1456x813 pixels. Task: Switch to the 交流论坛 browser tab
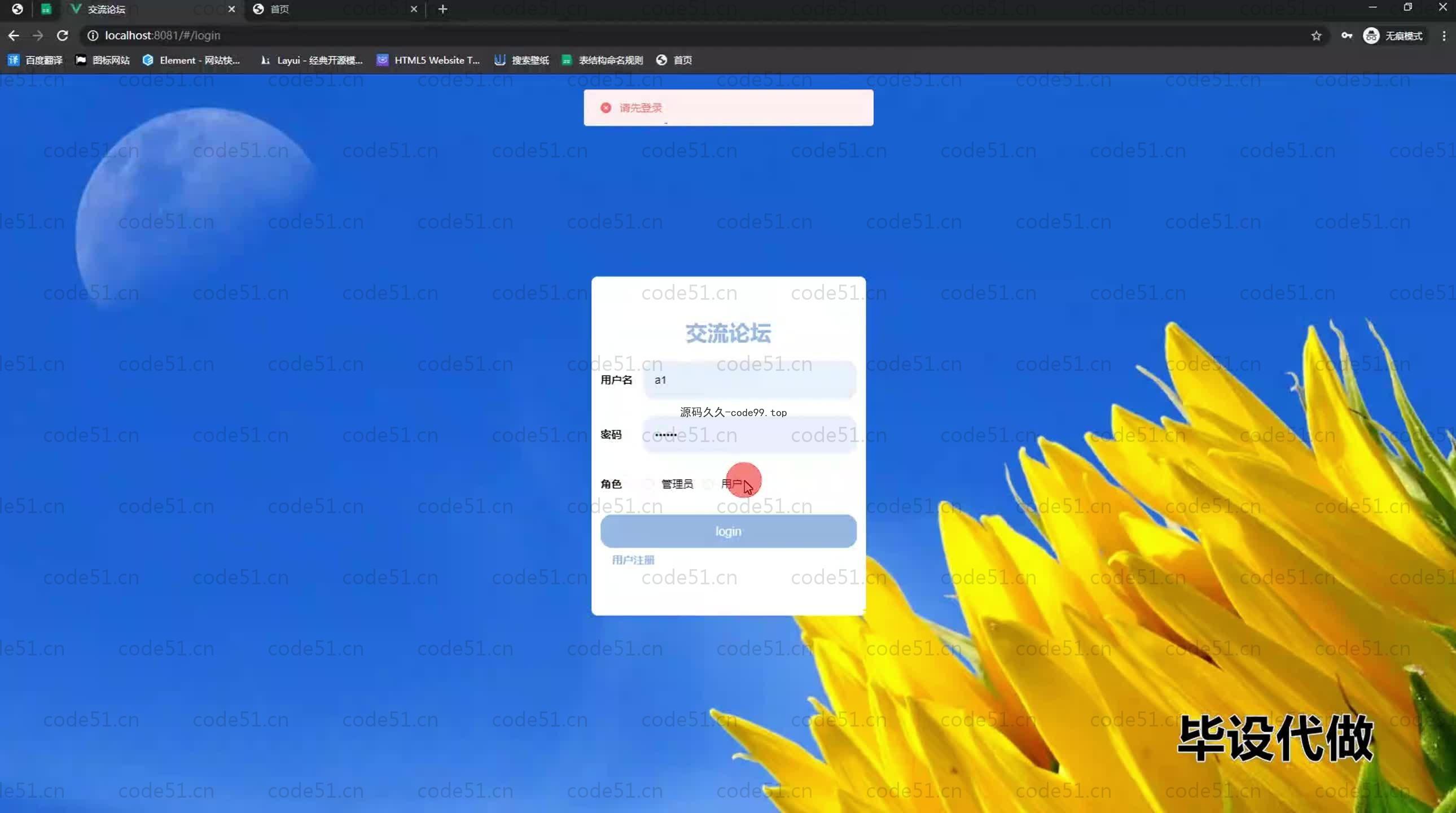point(151,9)
